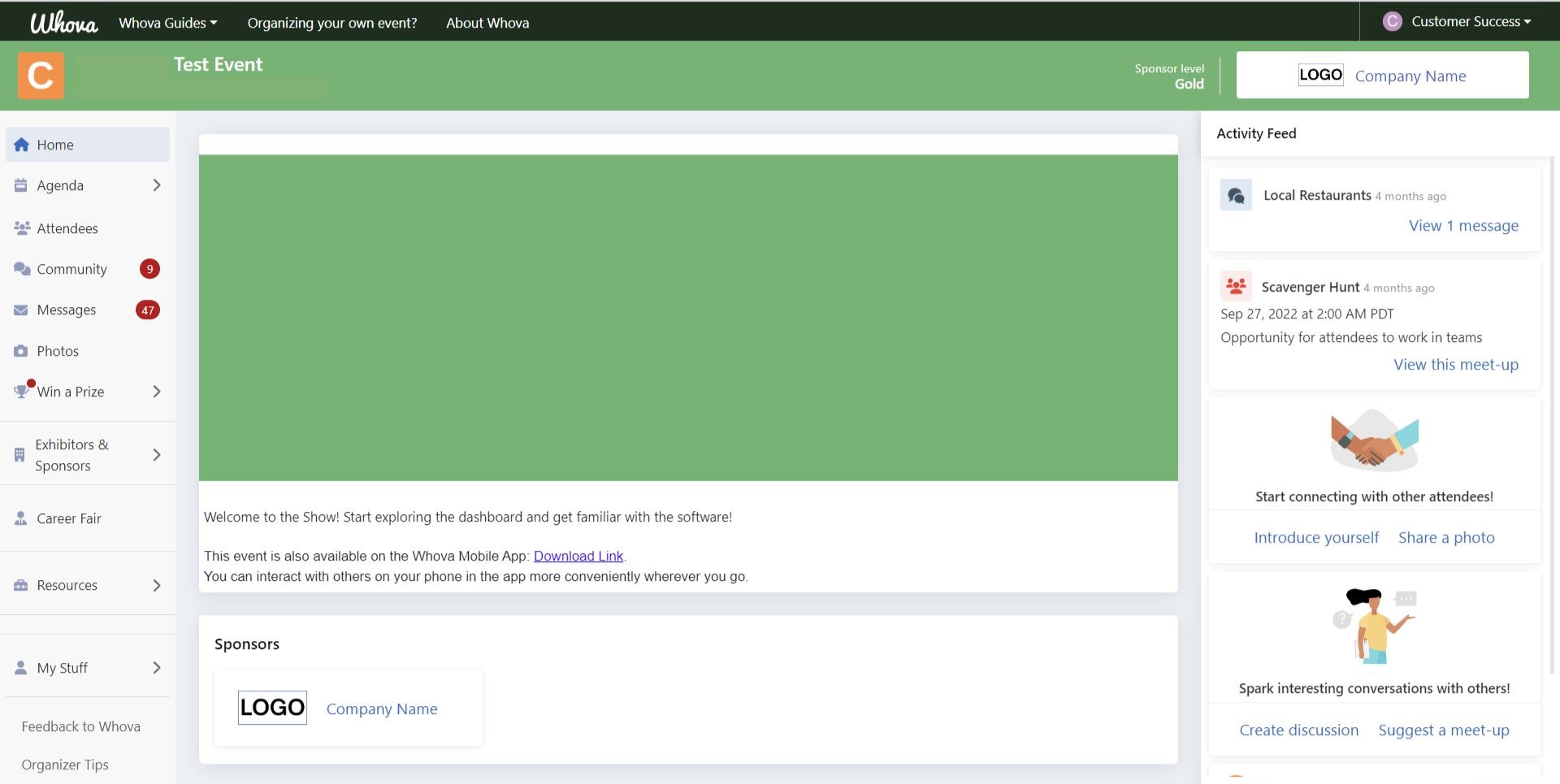Open the Career Fair section
Image resolution: width=1560 pixels, height=784 pixels.
click(68, 518)
